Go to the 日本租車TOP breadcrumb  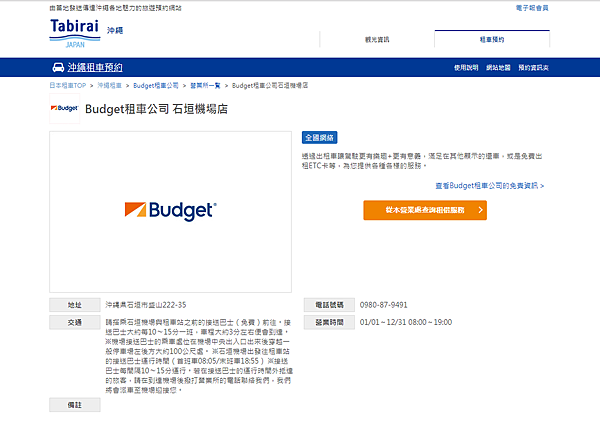pos(68,85)
